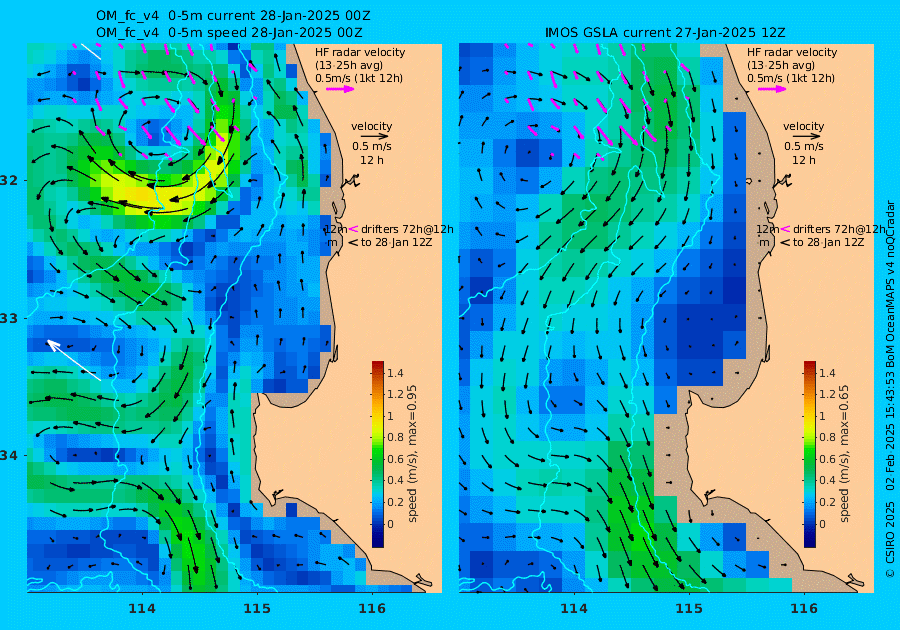900x630 pixels.
Task: Click the 'IMOS GSLA current 27-Jan-2025 12Z' title
Action: [665, 33]
